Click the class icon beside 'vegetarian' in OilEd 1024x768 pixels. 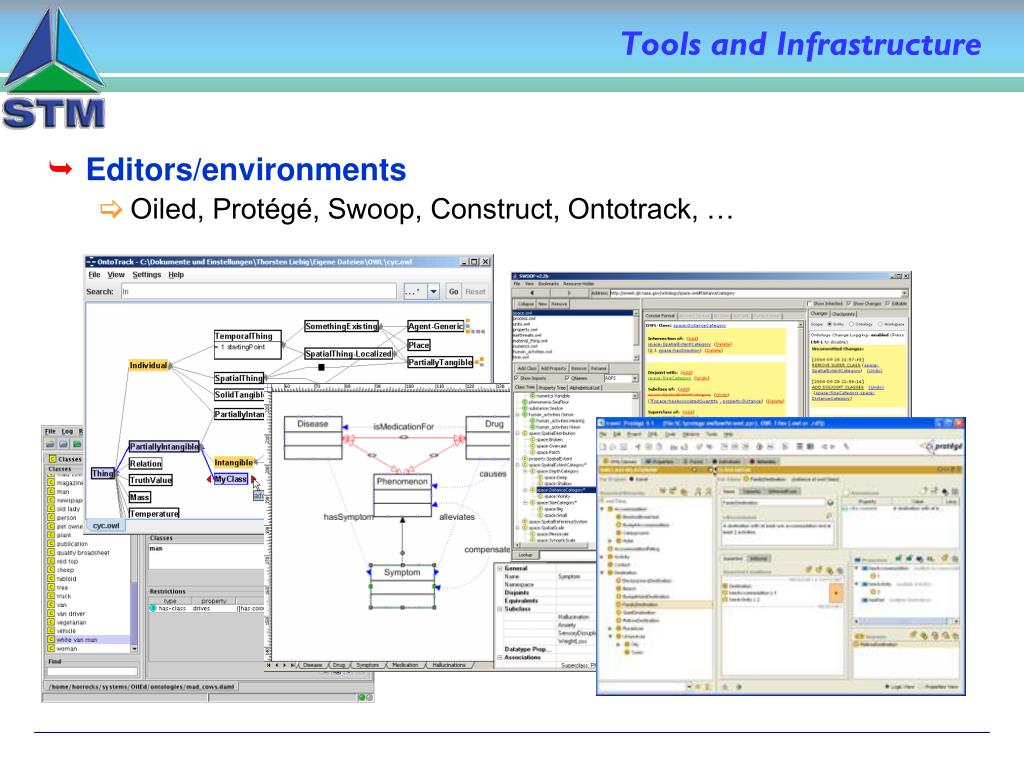51,622
